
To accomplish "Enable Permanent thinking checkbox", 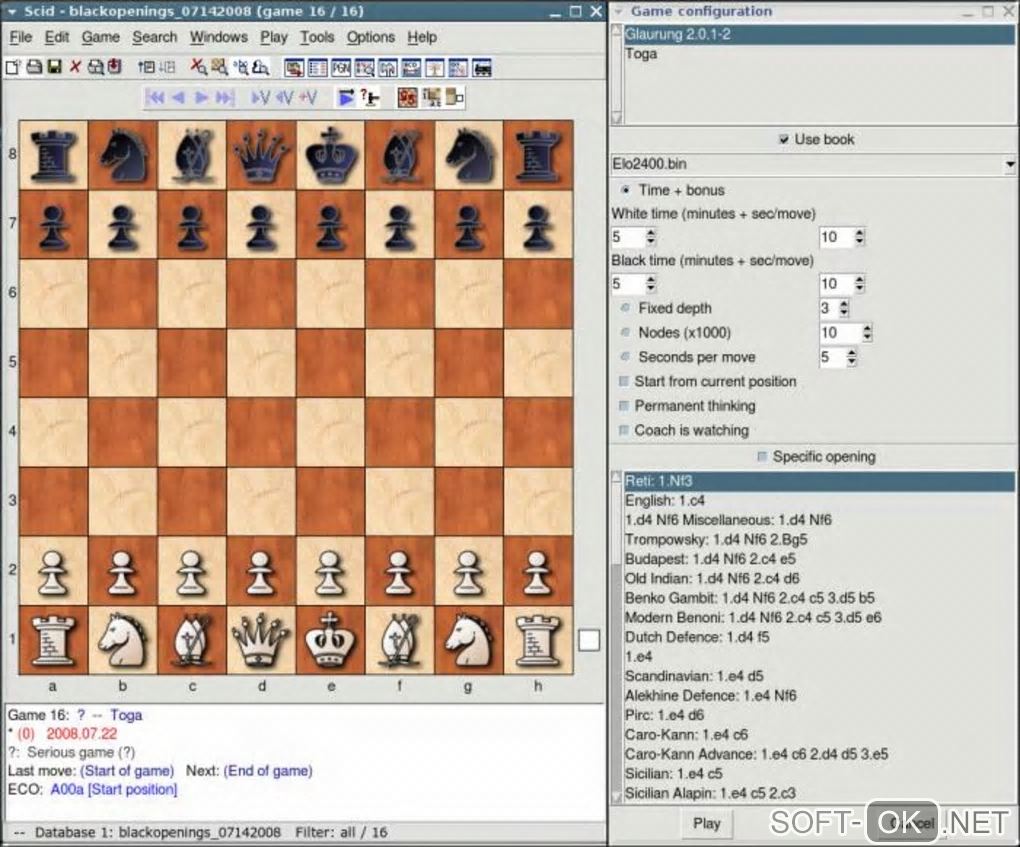I will [624, 406].
